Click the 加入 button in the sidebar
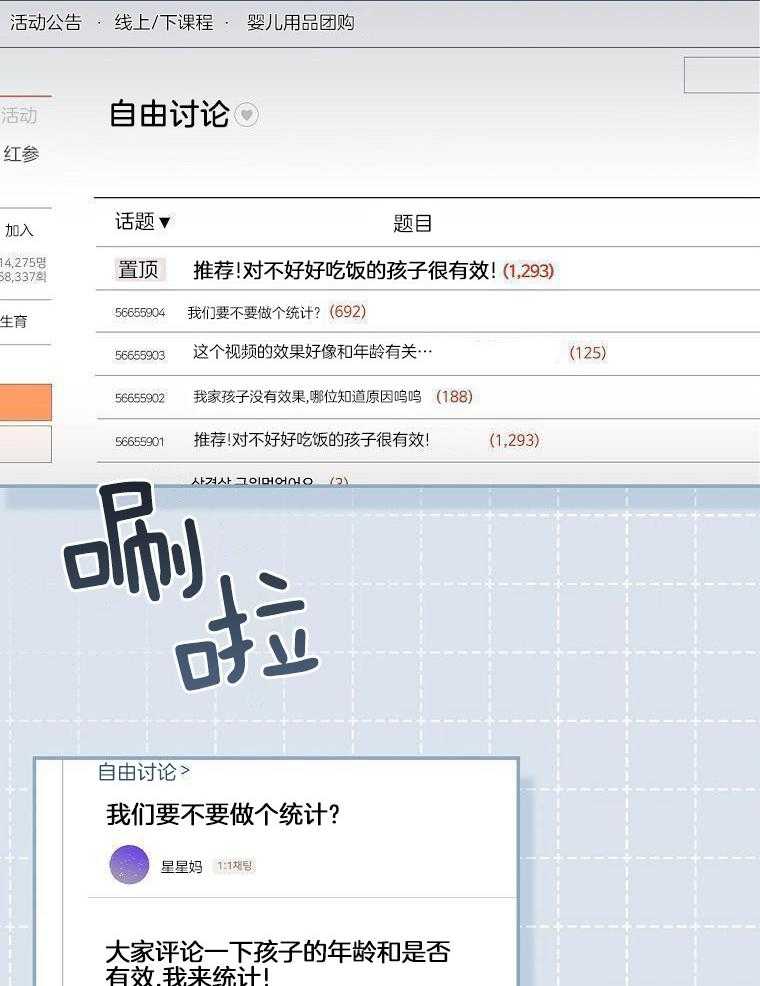The width and height of the screenshot is (760, 986). 19,230
